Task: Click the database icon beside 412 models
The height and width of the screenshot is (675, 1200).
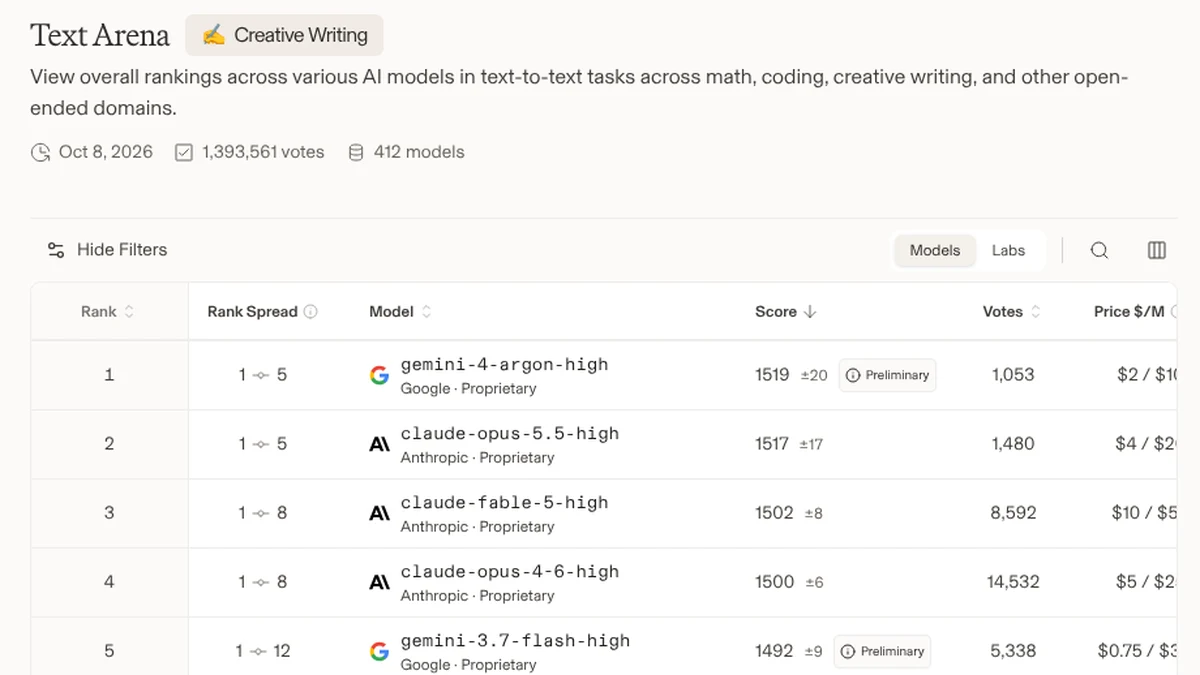Action: tap(356, 152)
